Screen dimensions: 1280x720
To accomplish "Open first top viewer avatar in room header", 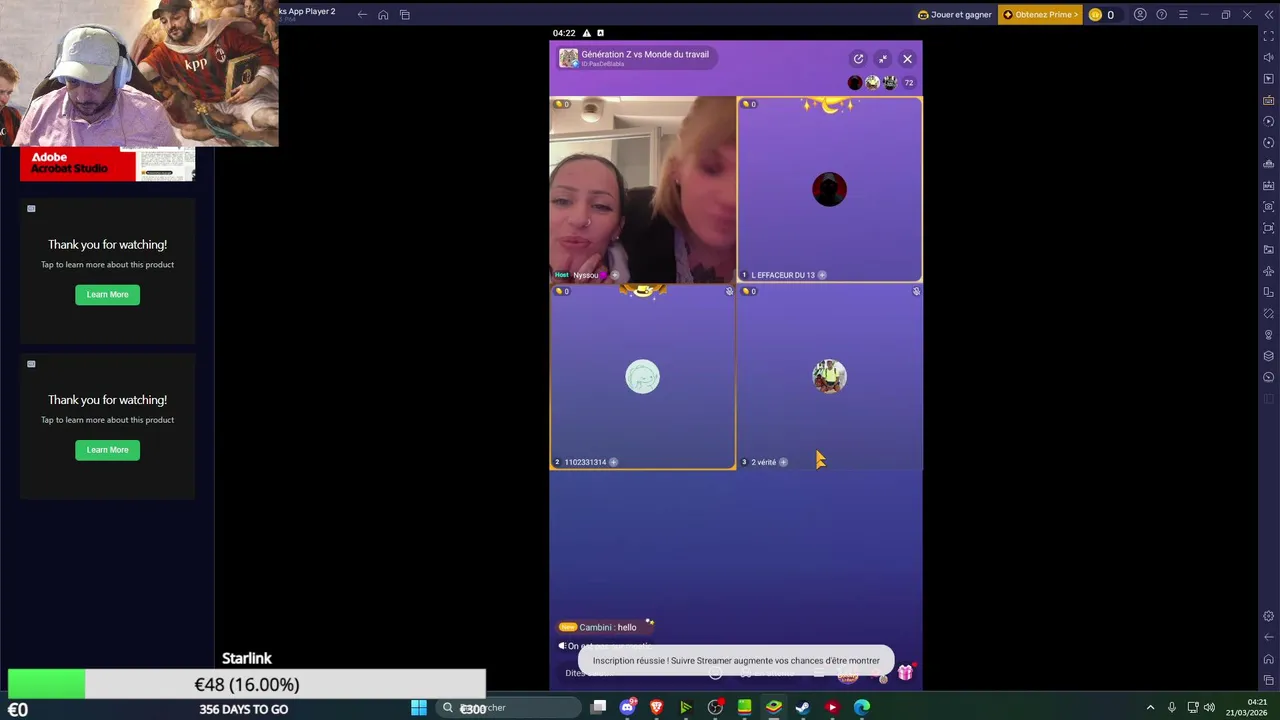I will [855, 83].
